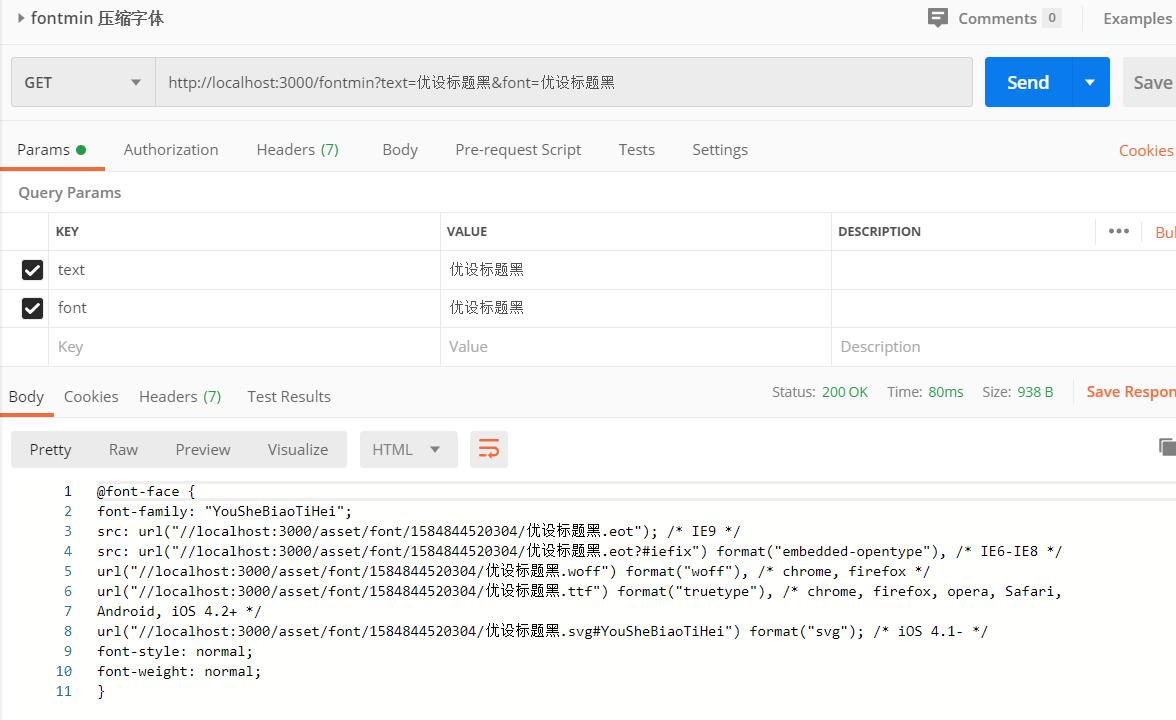
Task: Click the empty Key parameter field
Action: [244, 347]
